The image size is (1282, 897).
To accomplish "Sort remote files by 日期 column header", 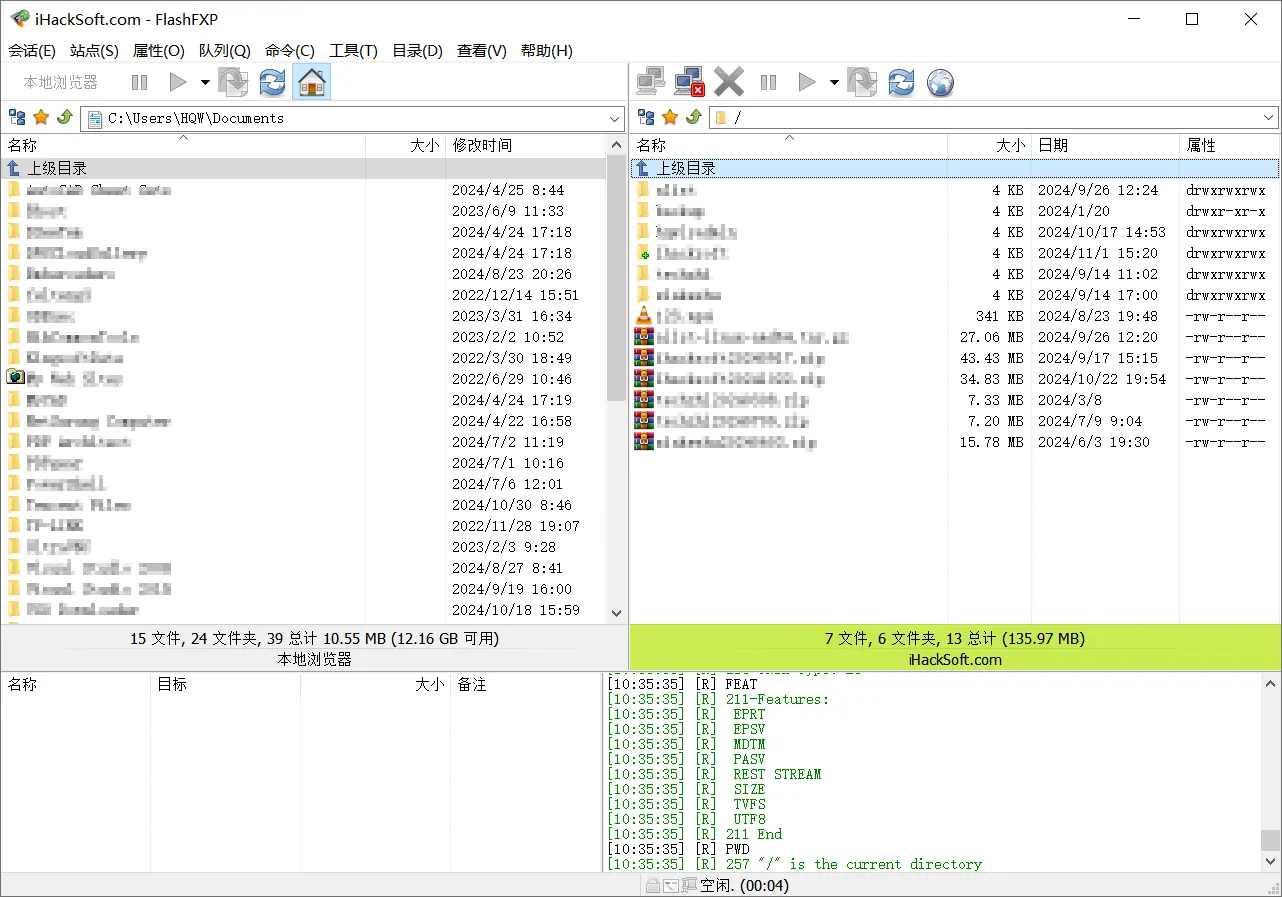I will coord(1106,146).
